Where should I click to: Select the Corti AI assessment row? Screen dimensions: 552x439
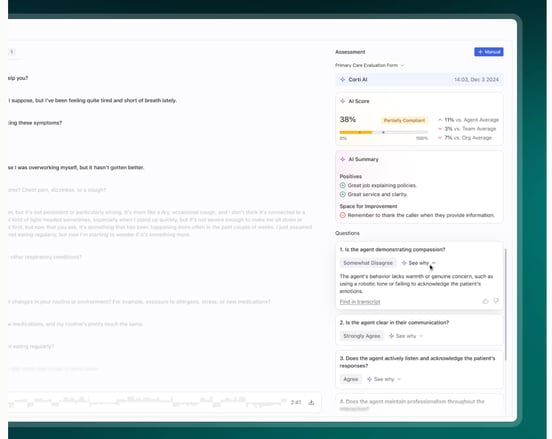click(x=419, y=80)
